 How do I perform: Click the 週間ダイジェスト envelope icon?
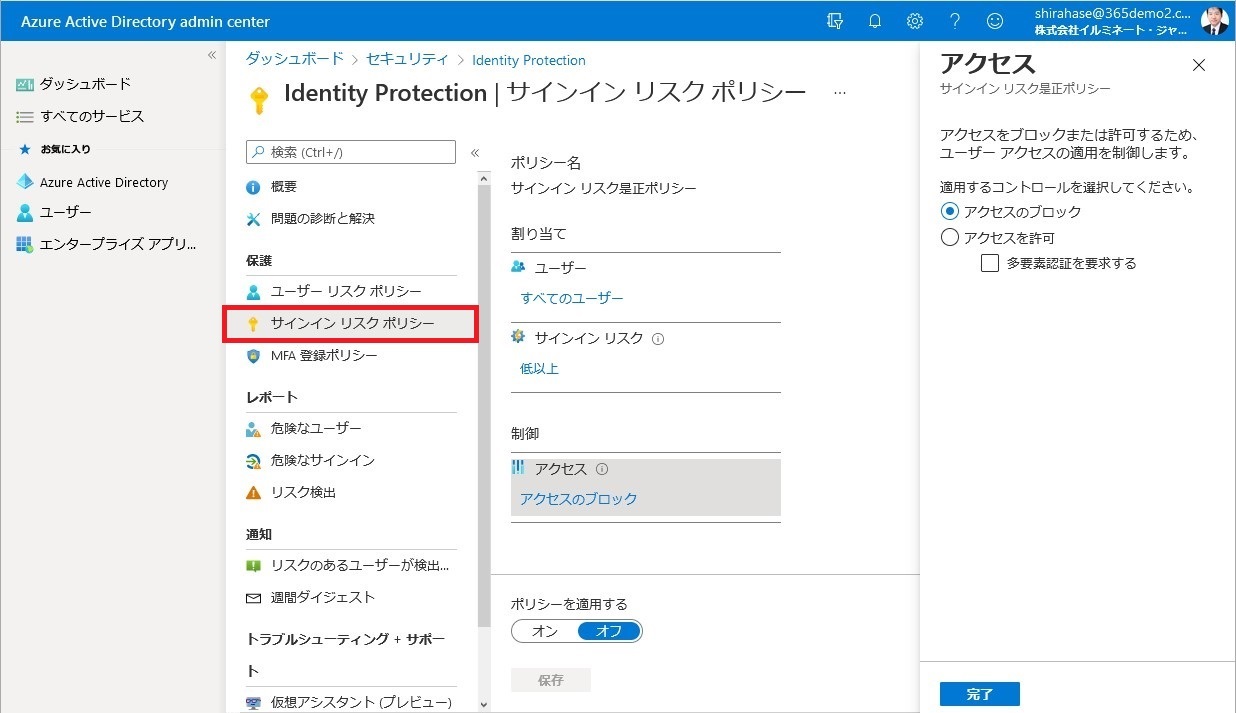coord(253,598)
